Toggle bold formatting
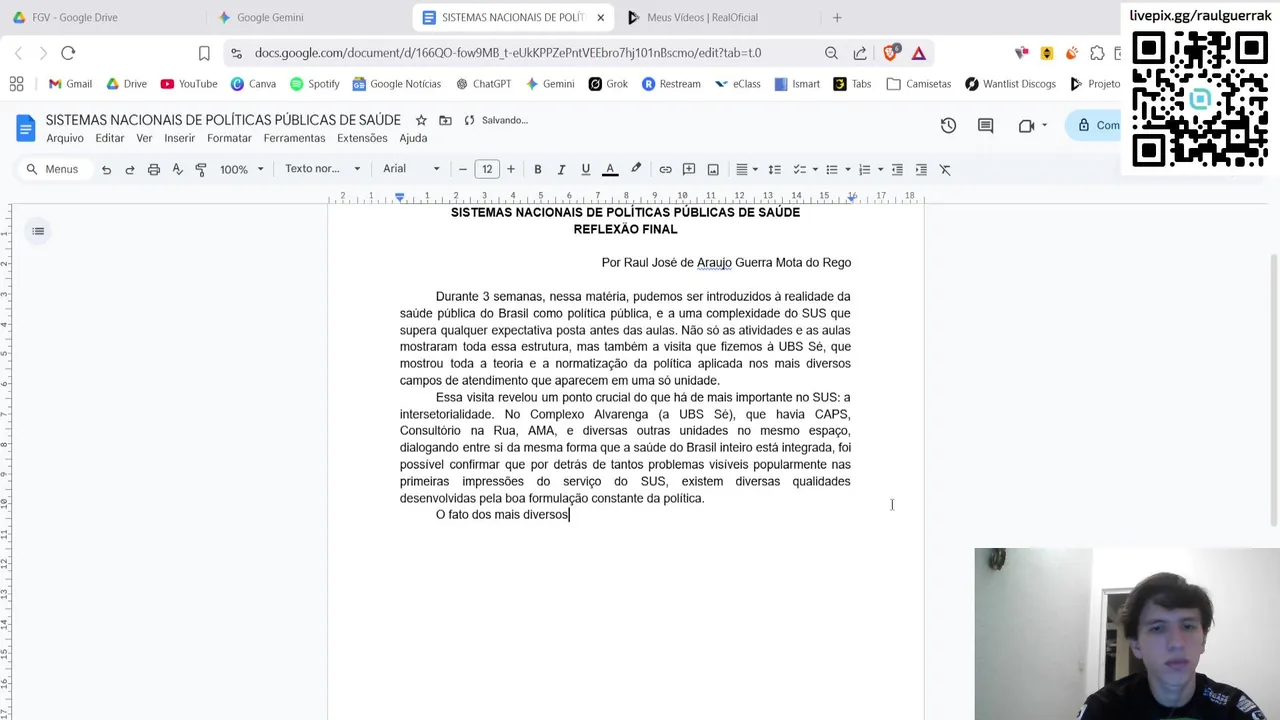Viewport: 1280px width, 720px height. pyautogui.click(x=537, y=170)
